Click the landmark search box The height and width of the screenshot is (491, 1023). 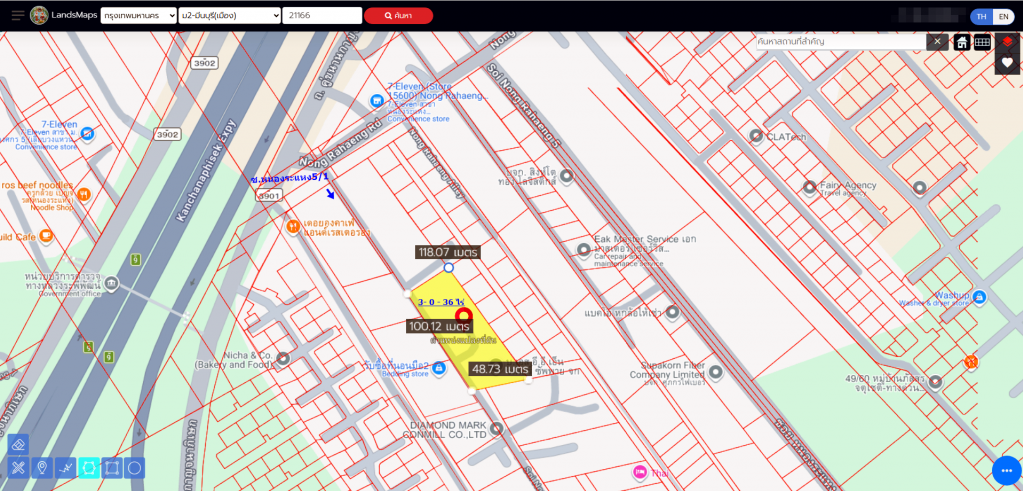pos(840,42)
